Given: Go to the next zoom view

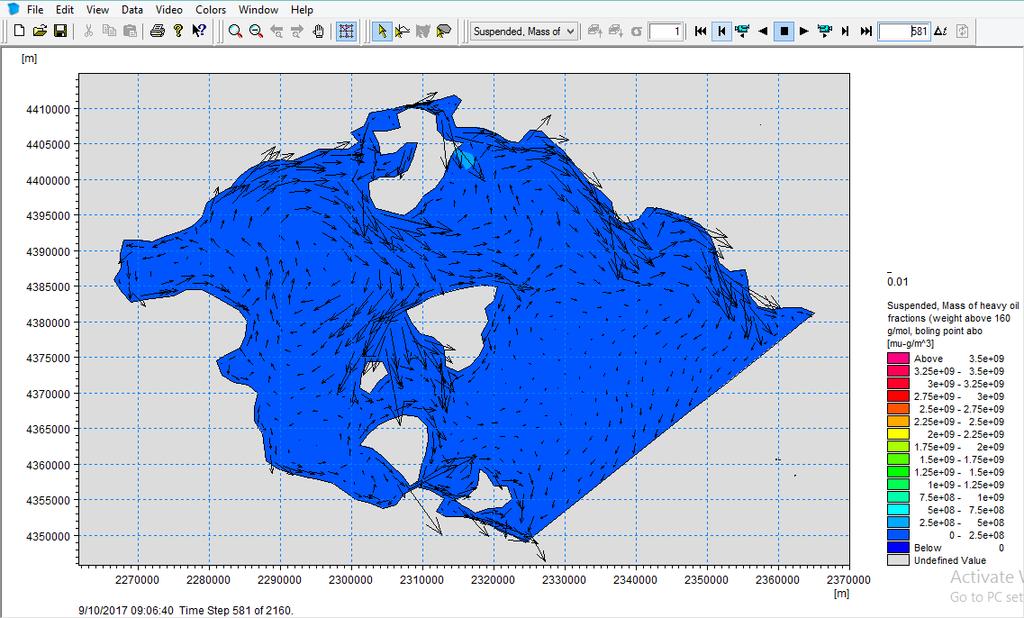Looking at the screenshot, I should [297, 31].
